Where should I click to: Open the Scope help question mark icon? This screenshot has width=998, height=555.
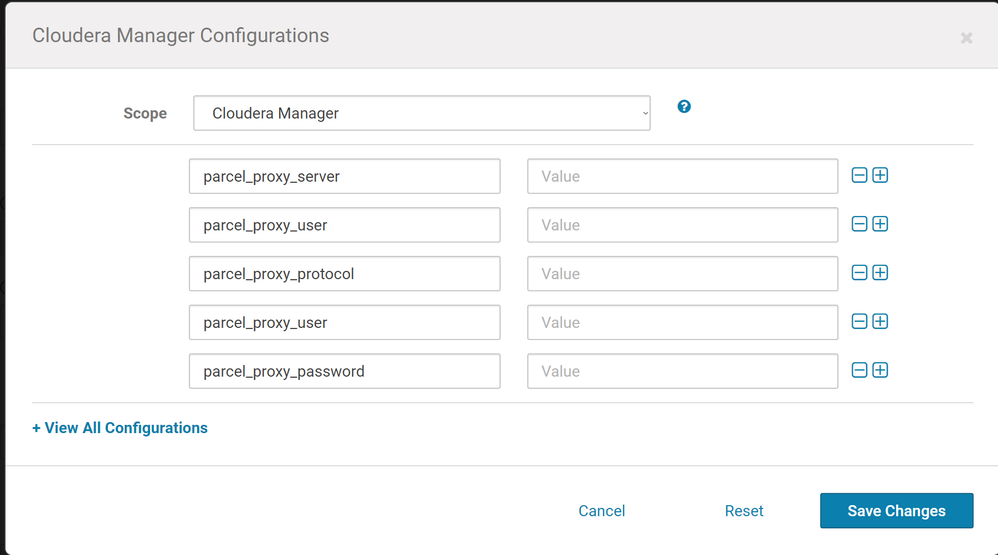(x=684, y=107)
